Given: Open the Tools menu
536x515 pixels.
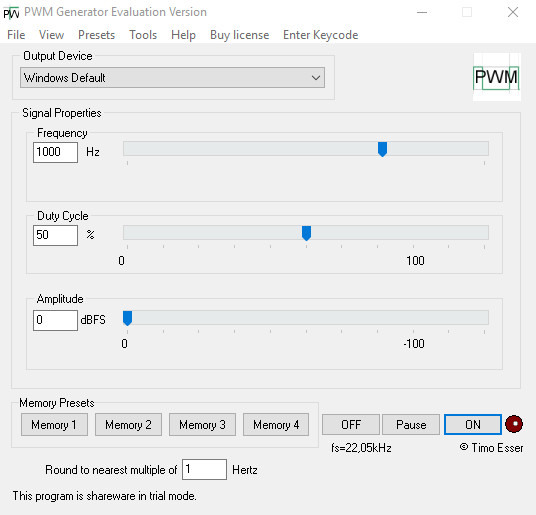Looking at the screenshot, I should [x=143, y=35].
